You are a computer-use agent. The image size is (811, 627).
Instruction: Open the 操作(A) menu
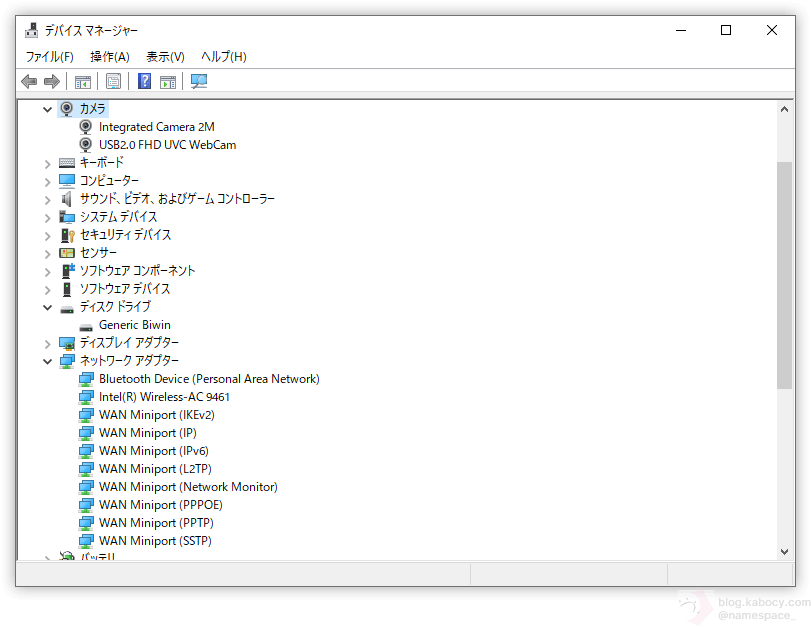(x=110, y=57)
